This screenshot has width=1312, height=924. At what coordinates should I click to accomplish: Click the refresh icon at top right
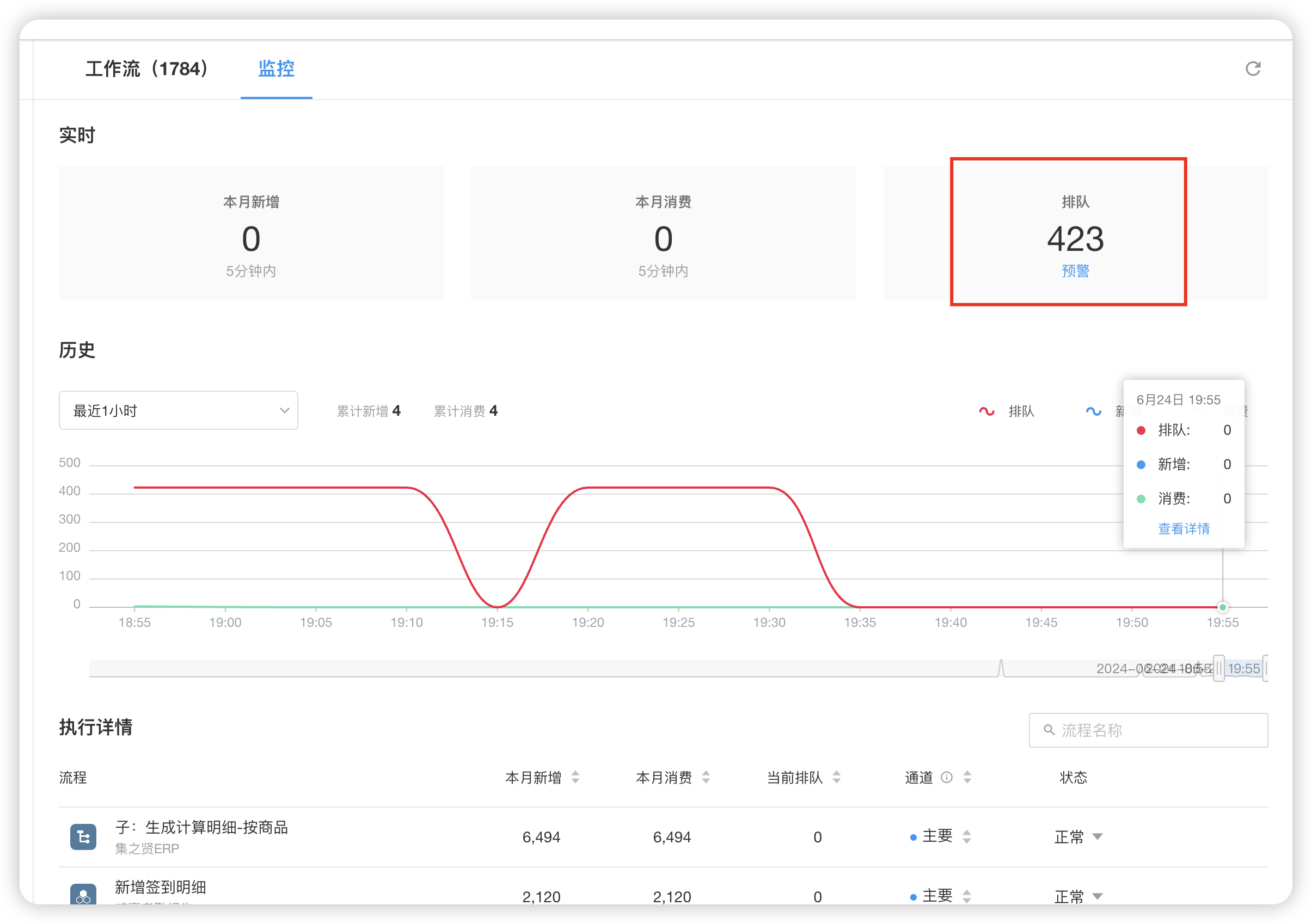(x=1253, y=69)
